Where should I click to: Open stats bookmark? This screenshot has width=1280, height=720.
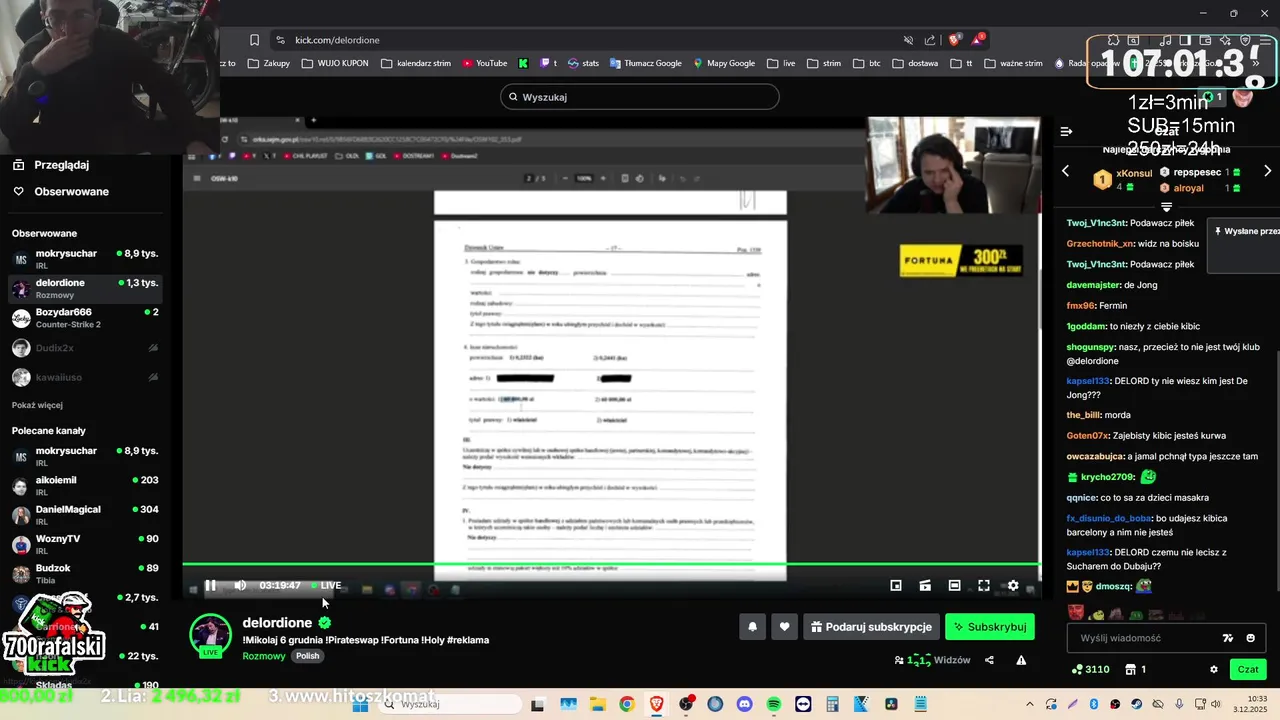pos(583,63)
